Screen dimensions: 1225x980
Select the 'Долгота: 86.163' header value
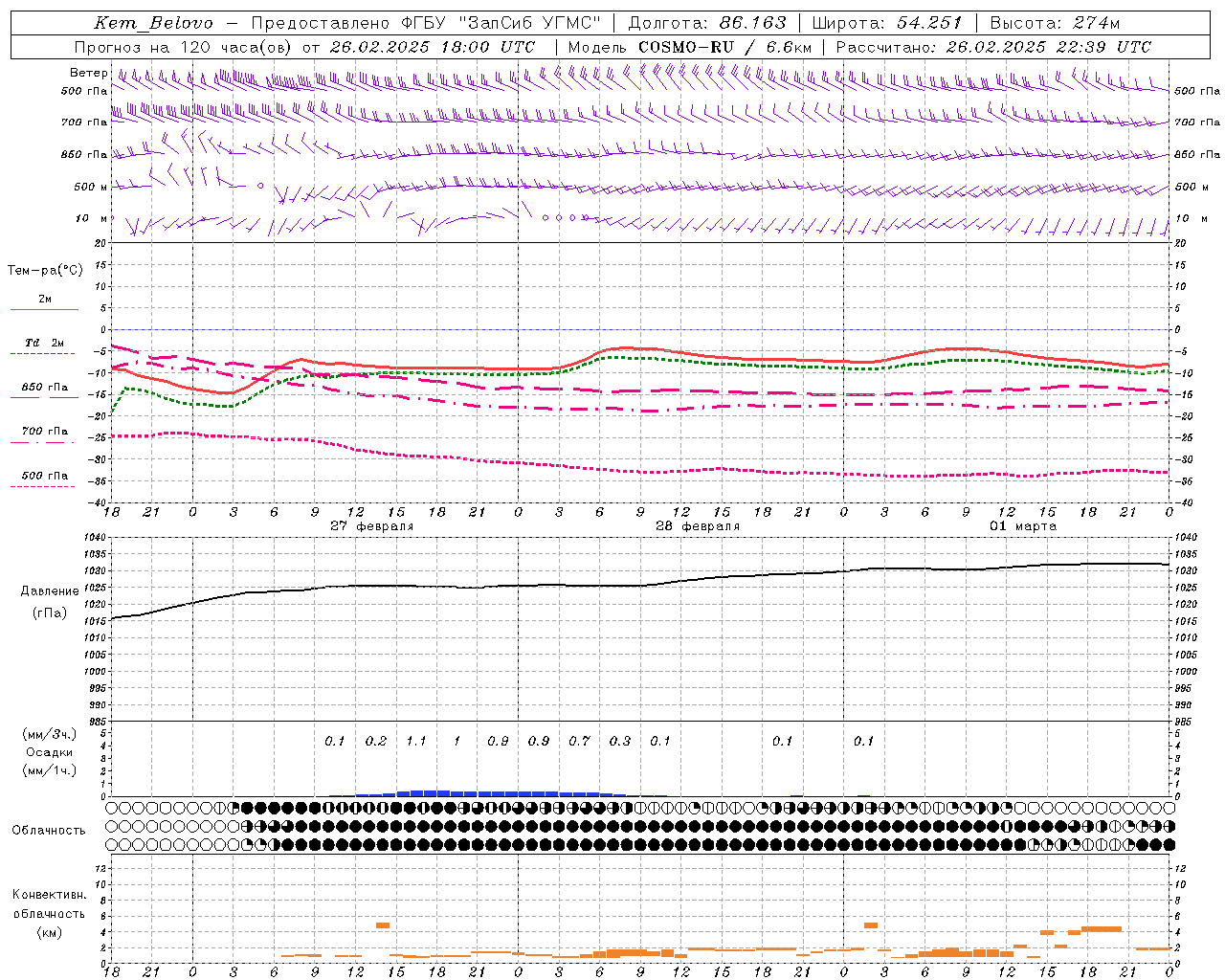[707, 23]
